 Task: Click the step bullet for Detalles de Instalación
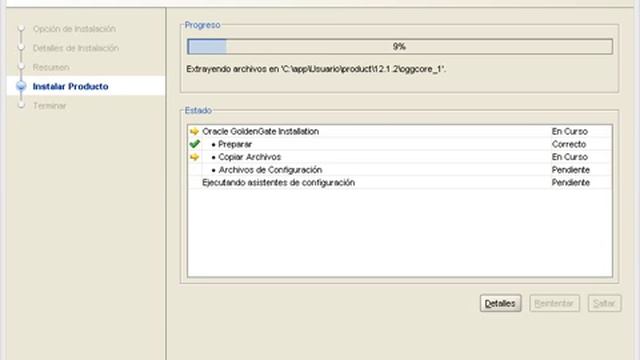(21, 48)
